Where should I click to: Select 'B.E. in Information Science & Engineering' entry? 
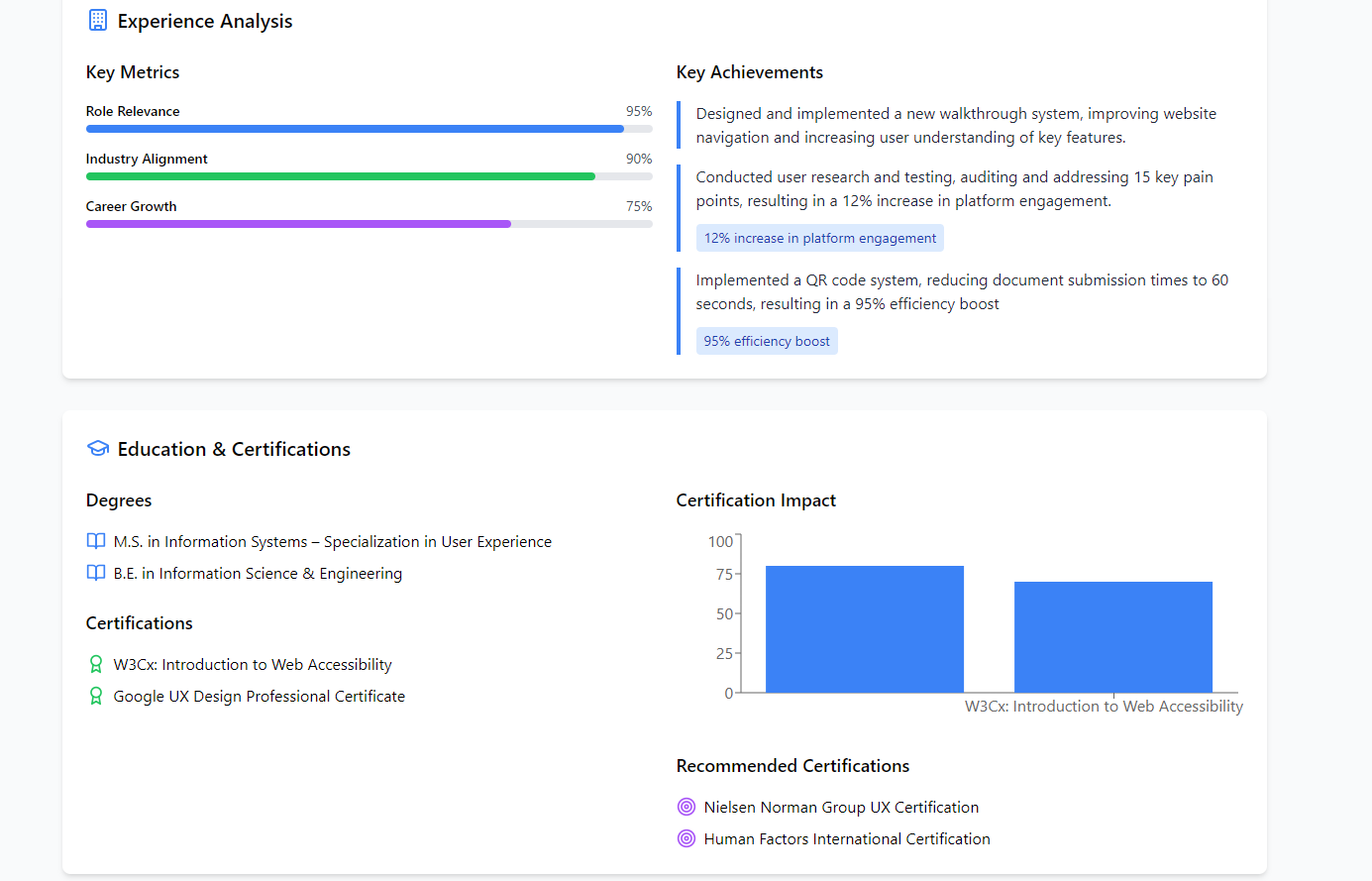pos(258,573)
